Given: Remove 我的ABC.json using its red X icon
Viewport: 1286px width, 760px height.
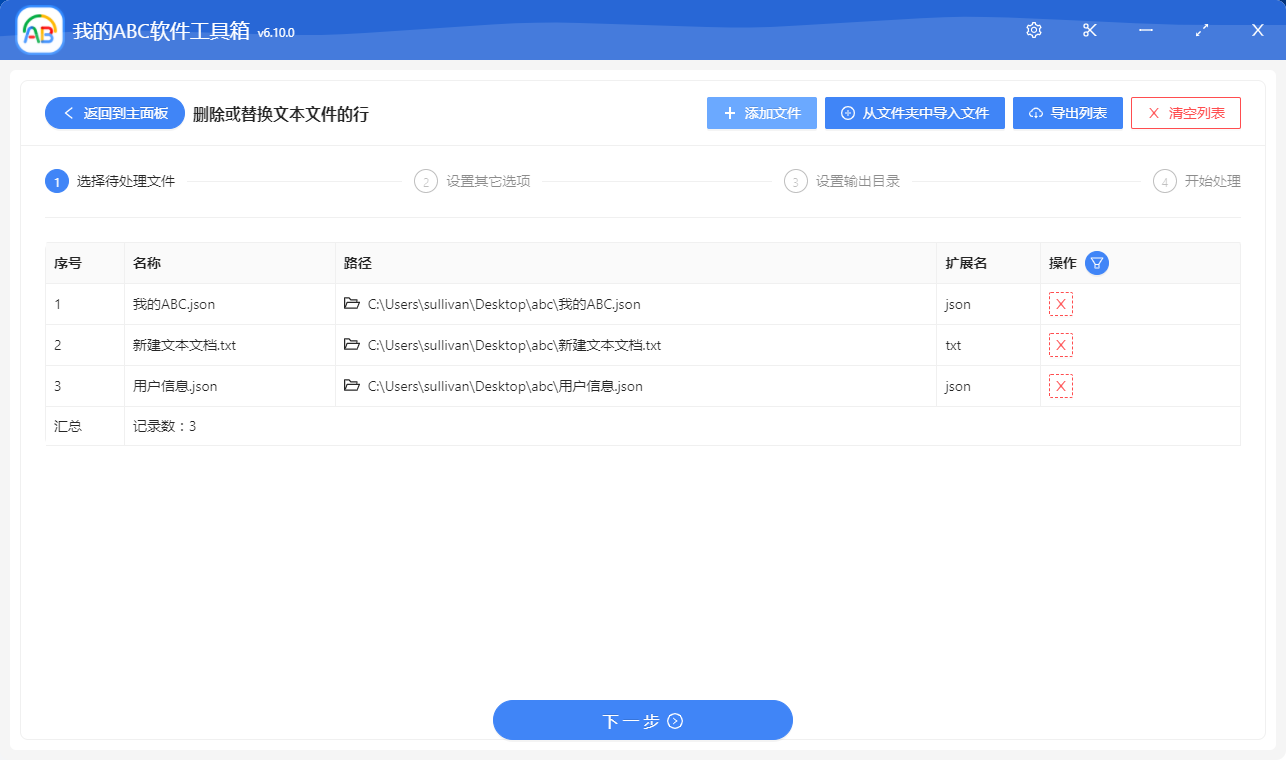Looking at the screenshot, I should tap(1060, 303).
